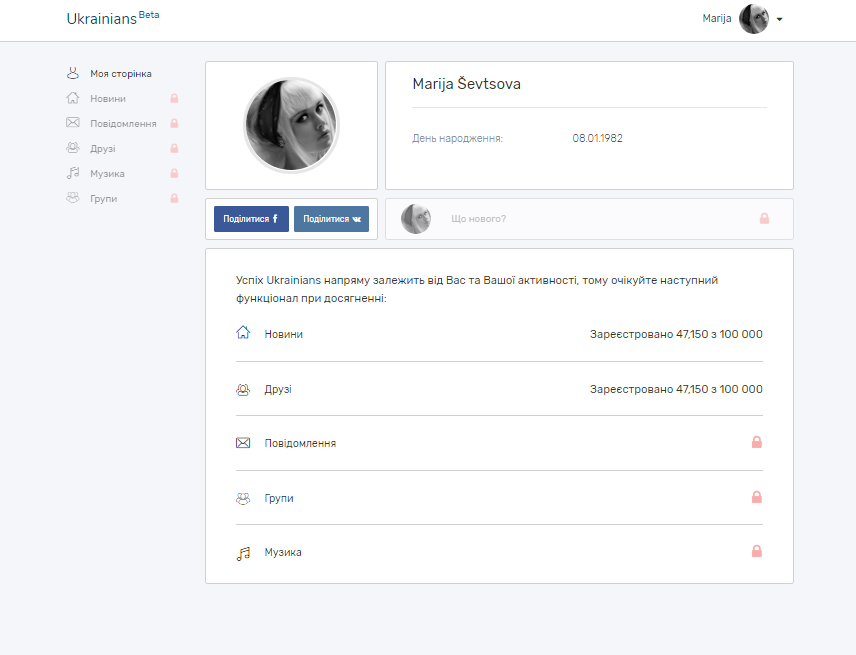Screen dimensions: 856x655
Task: Click the friends icon beside sidebar Друзі
Action: coord(73,148)
